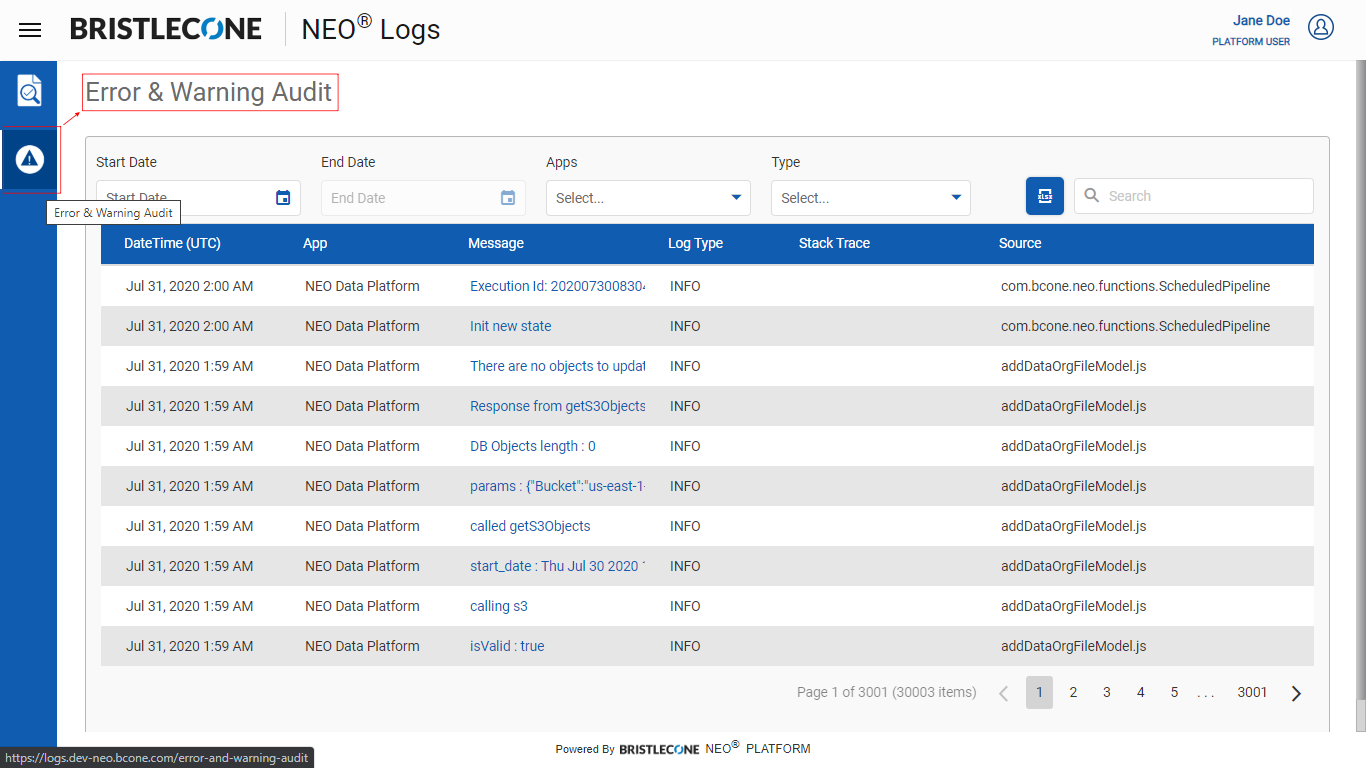Open 'There are no objects to update' message
Image resolution: width=1366 pixels, height=768 pixels.
[557, 366]
